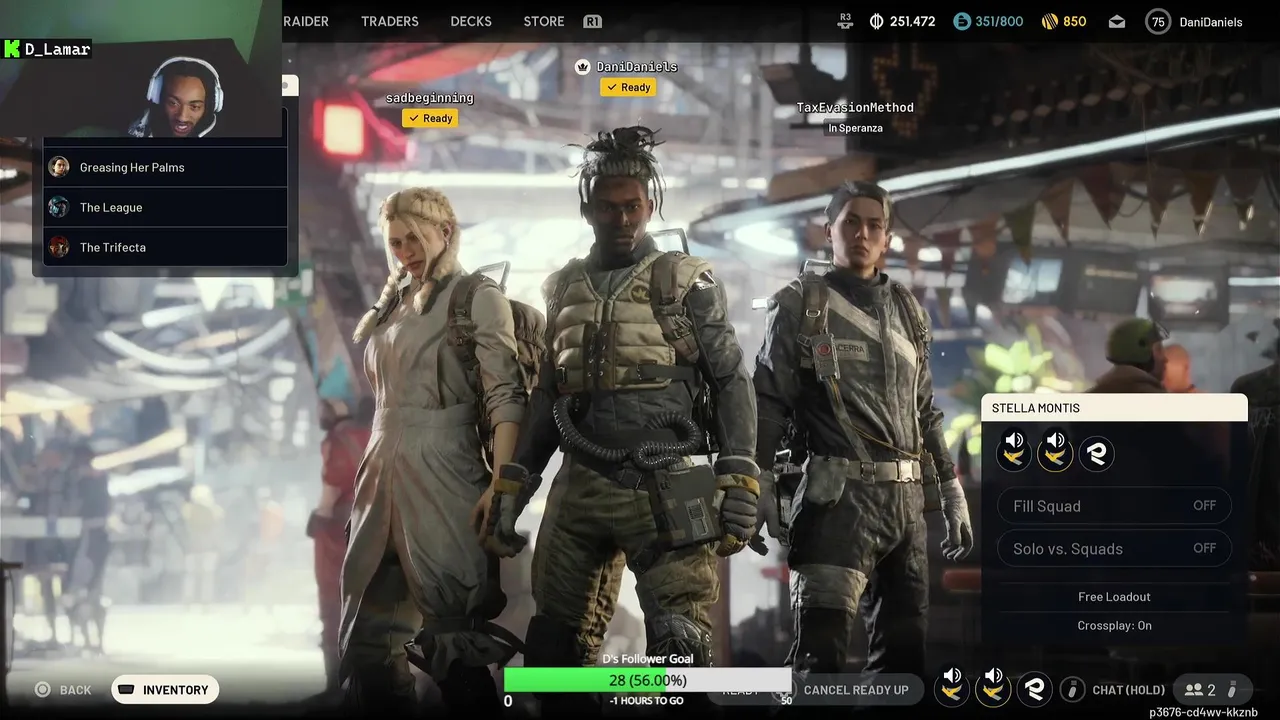This screenshot has width=1280, height=720.
Task: Click D's Follower Goal label
Action: click(647, 659)
